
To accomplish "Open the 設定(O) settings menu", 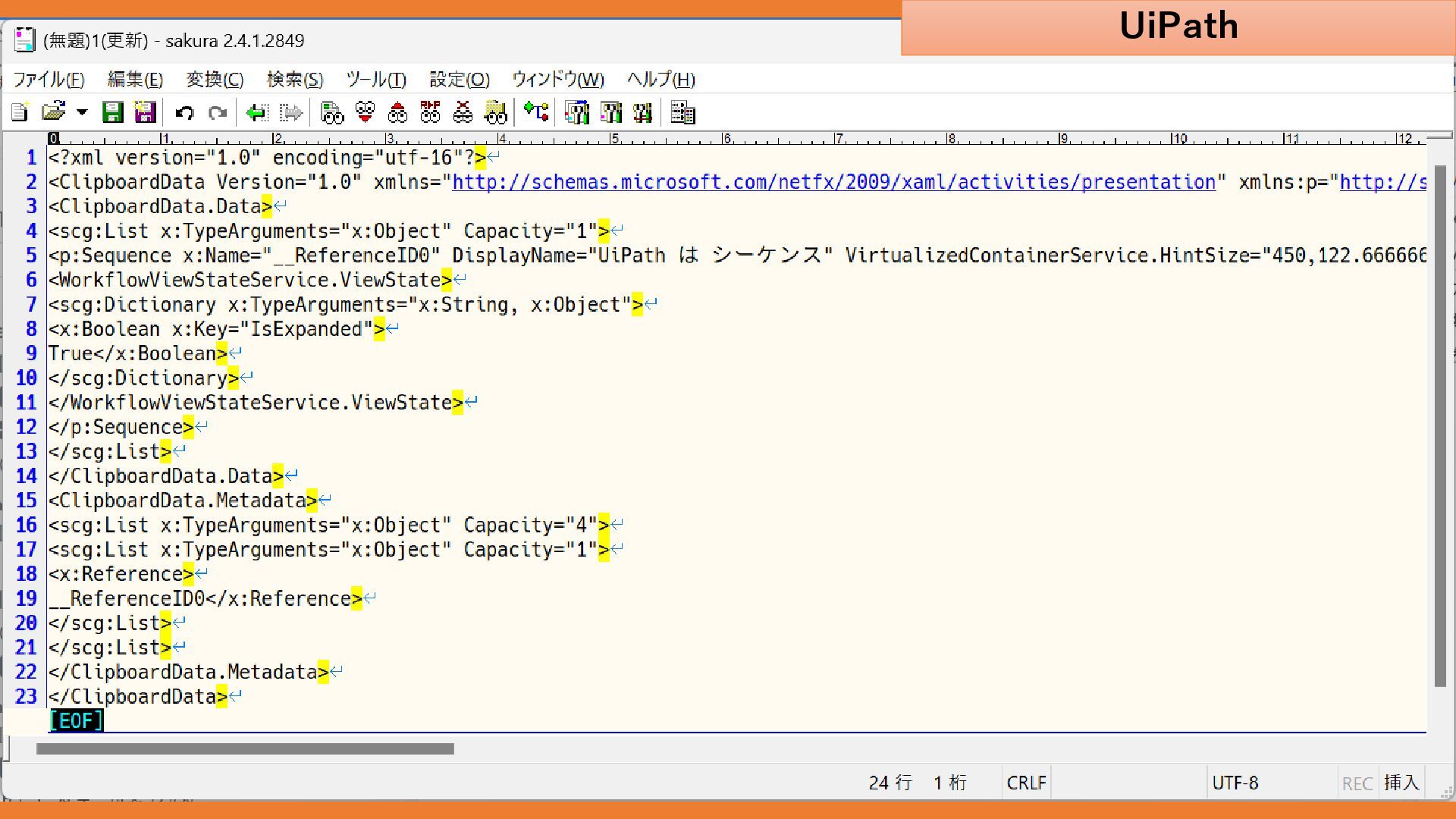I will (459, 80).
